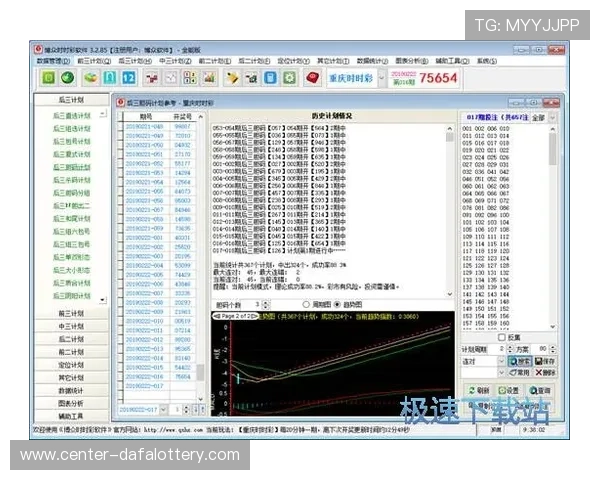Click the dark calculator-like toolbar icon
600x480 pixels.
pyautogui.click(x=251, y=78)
